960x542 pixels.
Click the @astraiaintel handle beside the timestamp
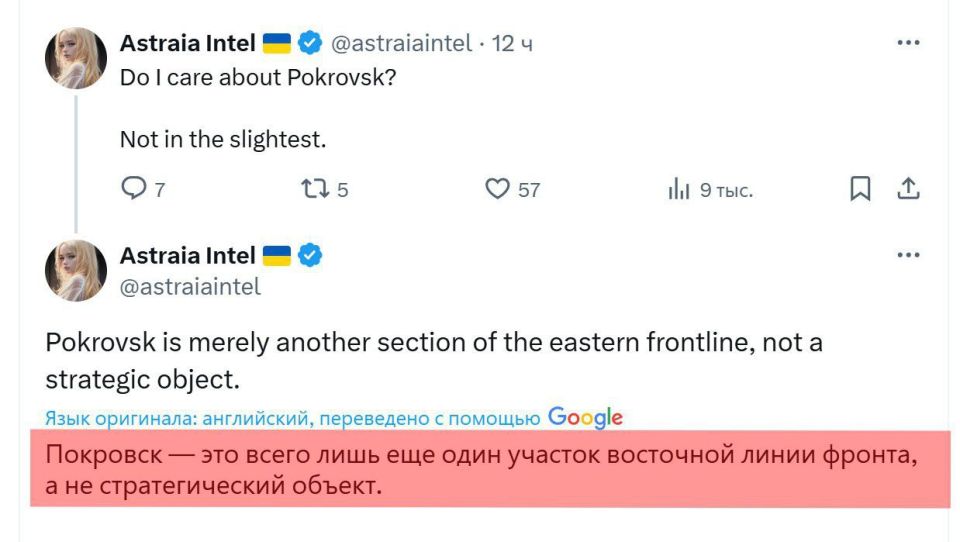pyautogui.click(x=401, y=44)
